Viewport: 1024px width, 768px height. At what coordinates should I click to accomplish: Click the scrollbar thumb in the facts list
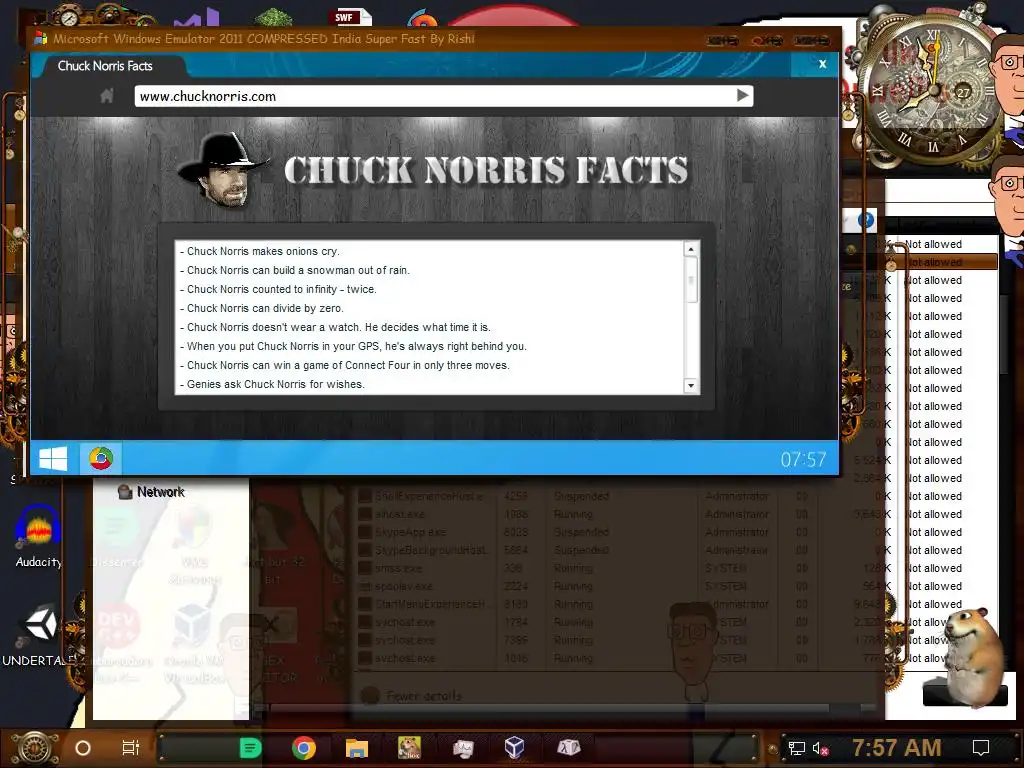691,280
